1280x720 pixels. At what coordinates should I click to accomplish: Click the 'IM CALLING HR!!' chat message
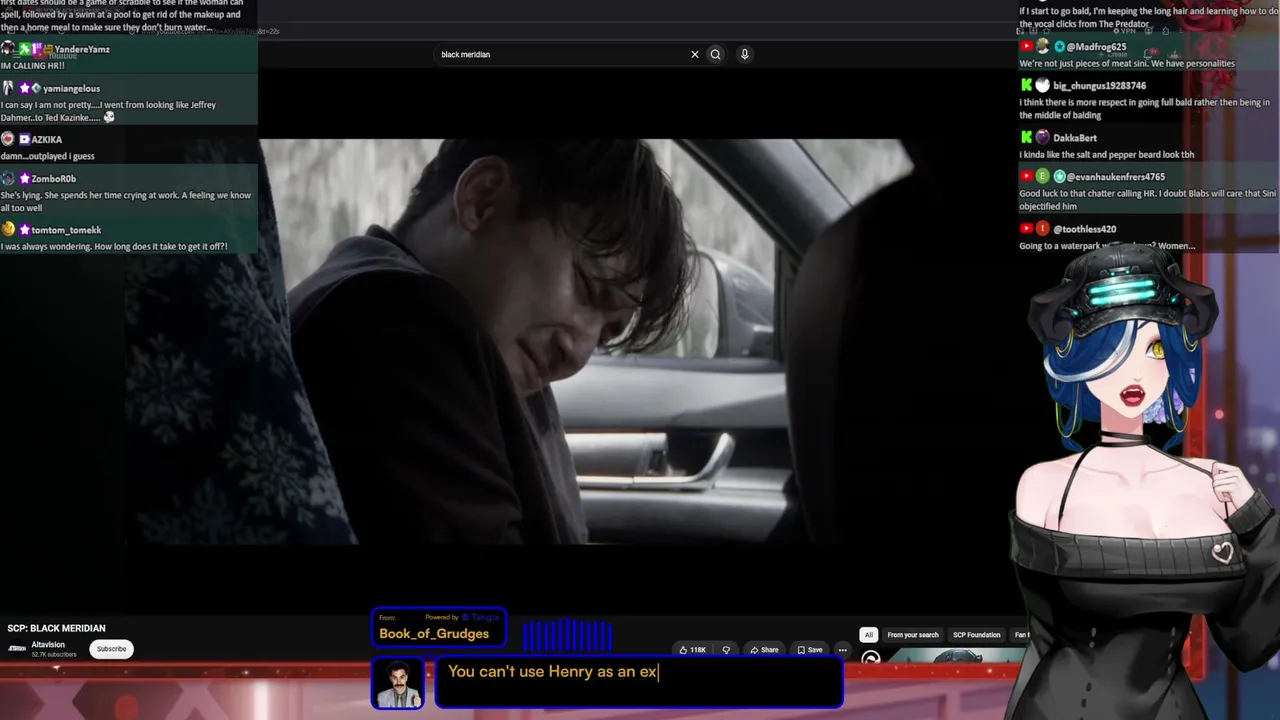(x=33, y=66)
